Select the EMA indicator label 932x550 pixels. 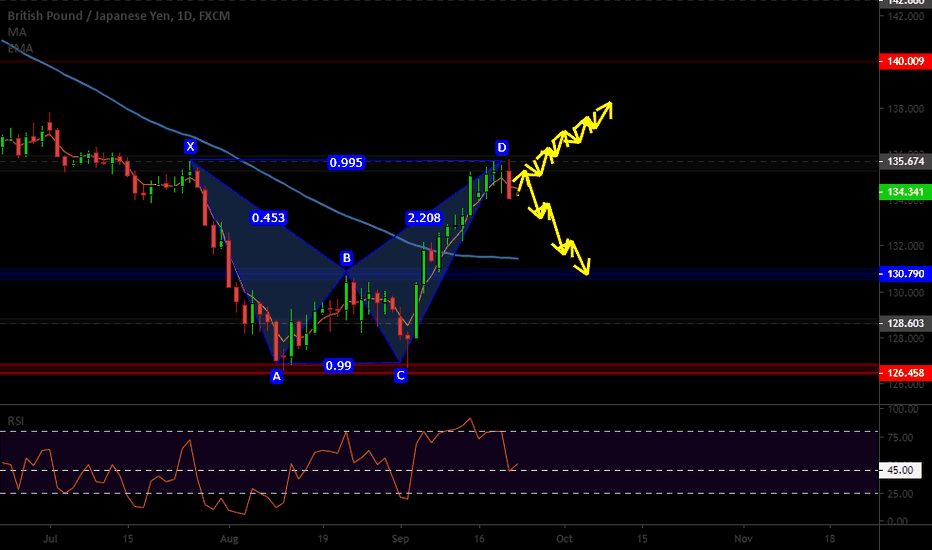click(20, 48)
